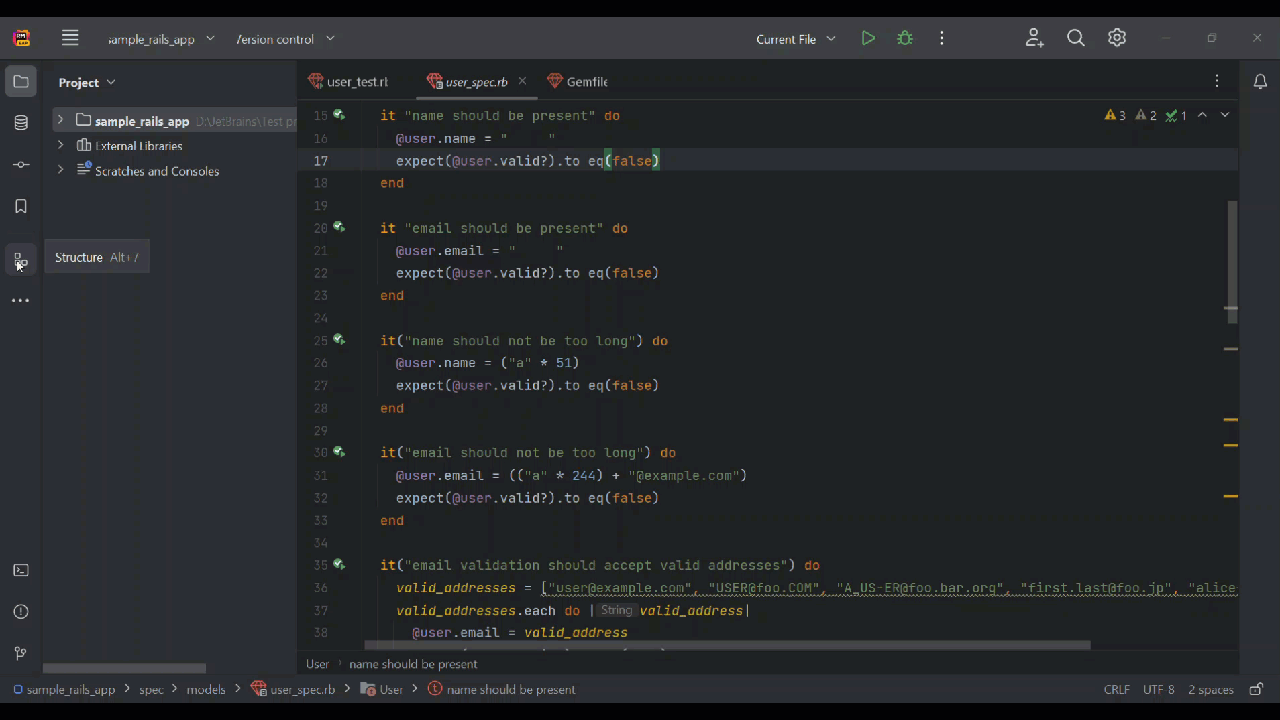Image resolution: width=1280 pixels, height=720 pixels.
Task: Open sample_rails_app project dropdown
Action: pos(161,39)
